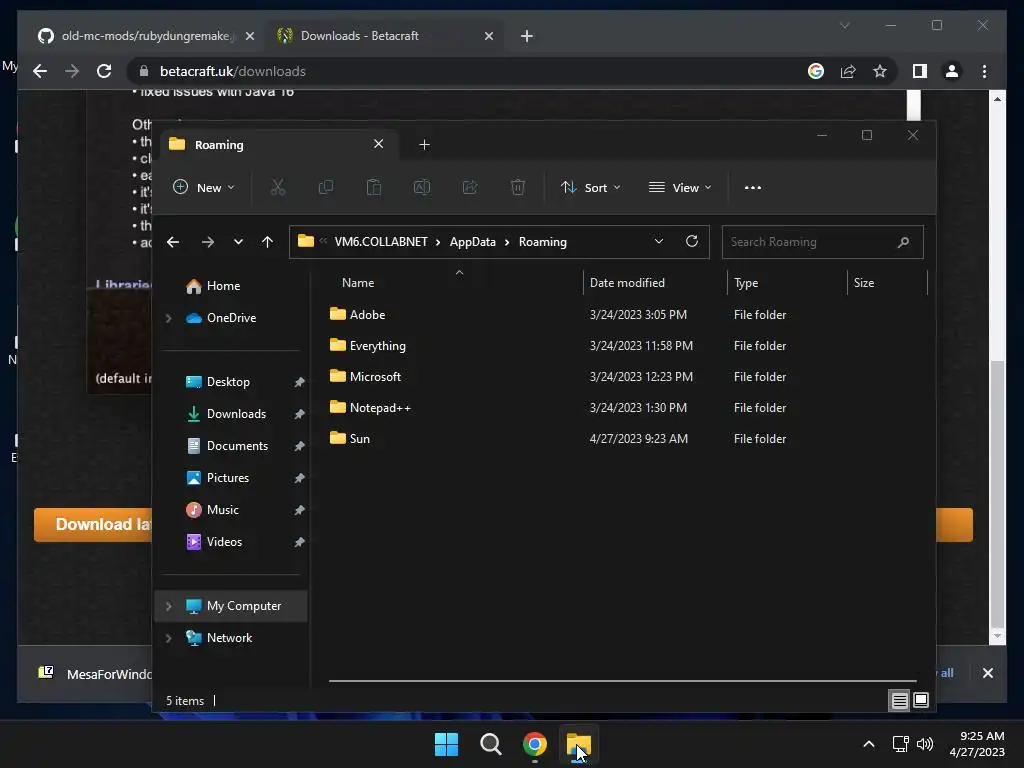Expand the OneDrive tree node
Viewport: 1024px width, 768px height.
point(168,318)
